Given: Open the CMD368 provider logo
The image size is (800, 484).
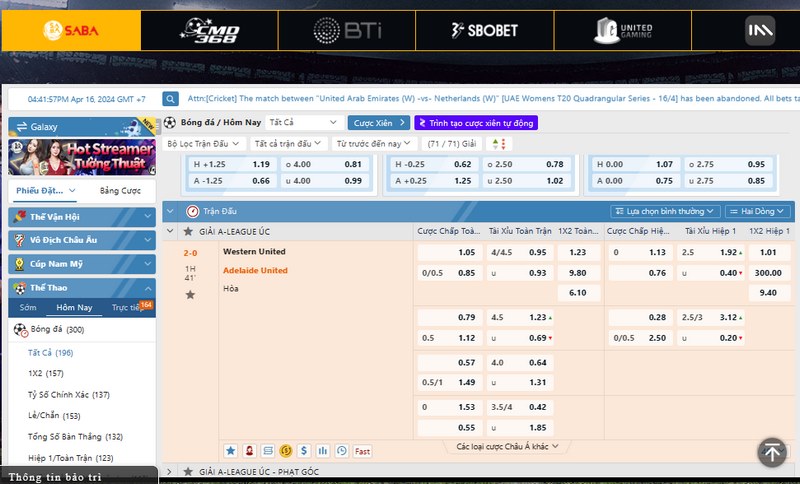Looking at the screenshot, I should 210,30.
